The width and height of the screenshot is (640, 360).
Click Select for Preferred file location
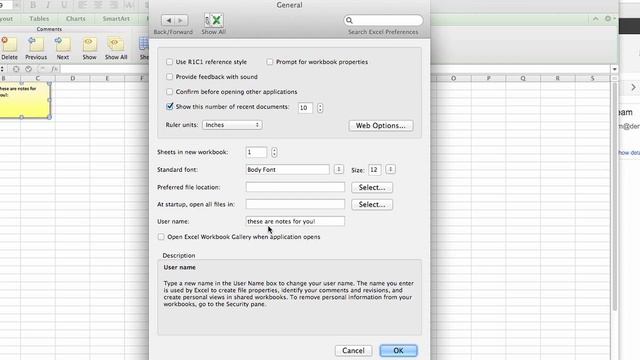coord(372,187)
